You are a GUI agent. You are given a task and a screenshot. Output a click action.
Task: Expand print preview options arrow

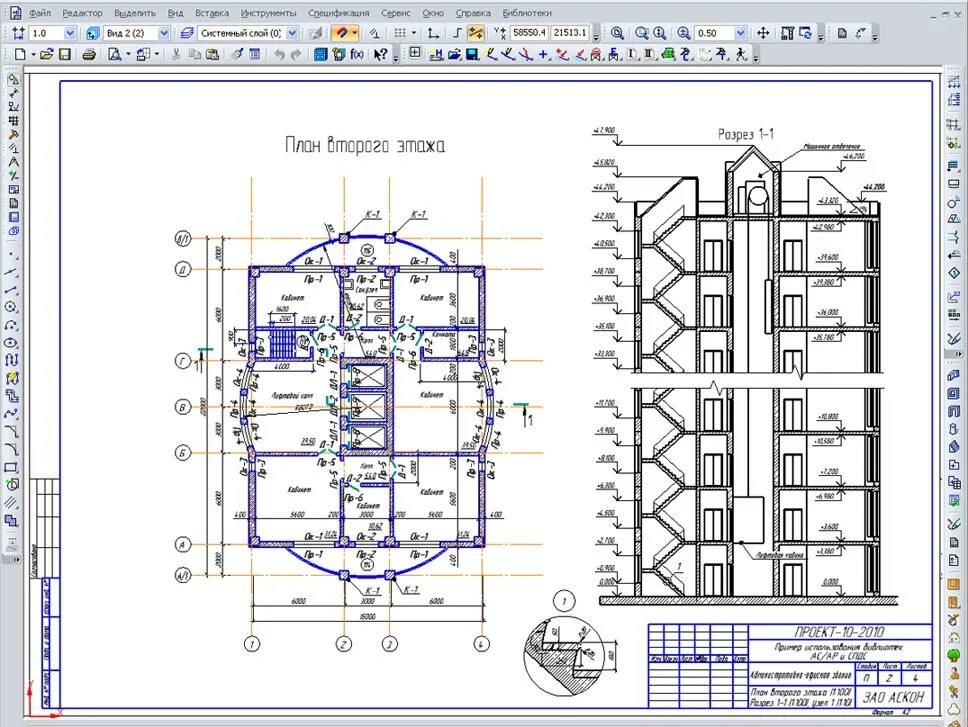point(128,54)
